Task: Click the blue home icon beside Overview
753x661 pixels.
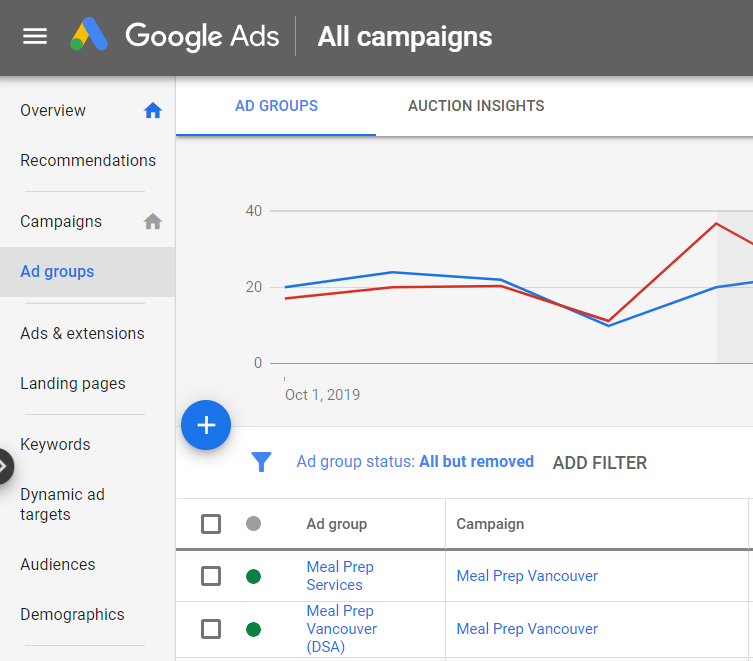Action: [x=153, y=111]
